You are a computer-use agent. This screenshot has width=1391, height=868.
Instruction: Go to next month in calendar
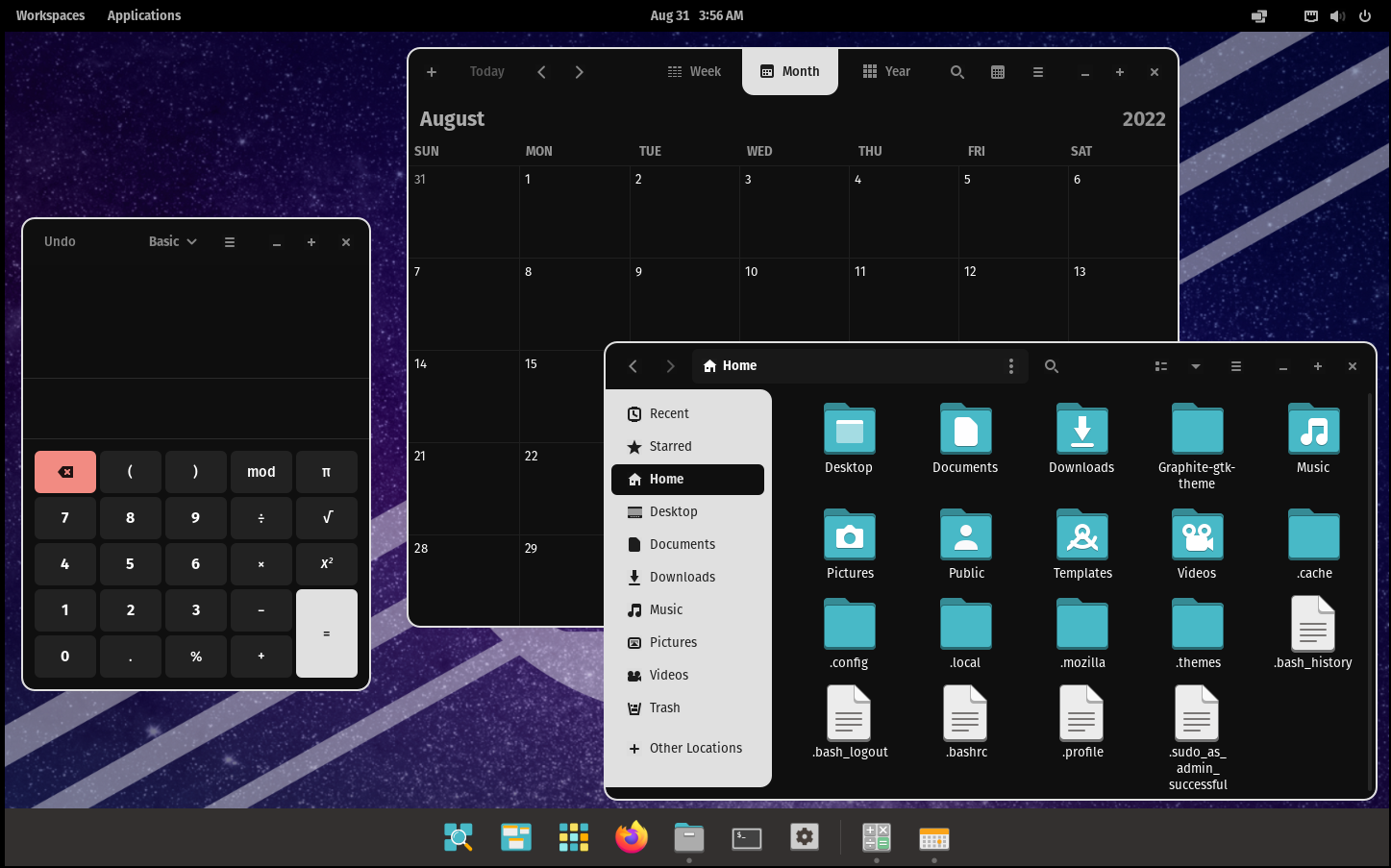tap(579, 72)
